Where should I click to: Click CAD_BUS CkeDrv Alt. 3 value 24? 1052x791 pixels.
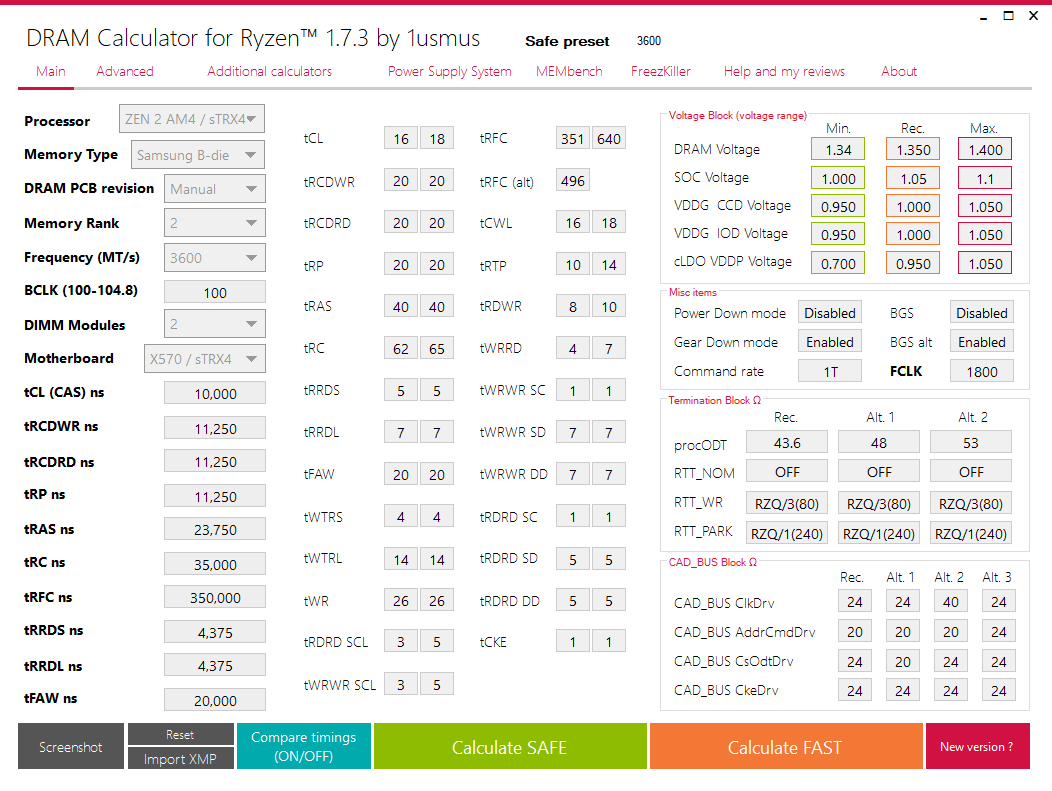[998, 690]
